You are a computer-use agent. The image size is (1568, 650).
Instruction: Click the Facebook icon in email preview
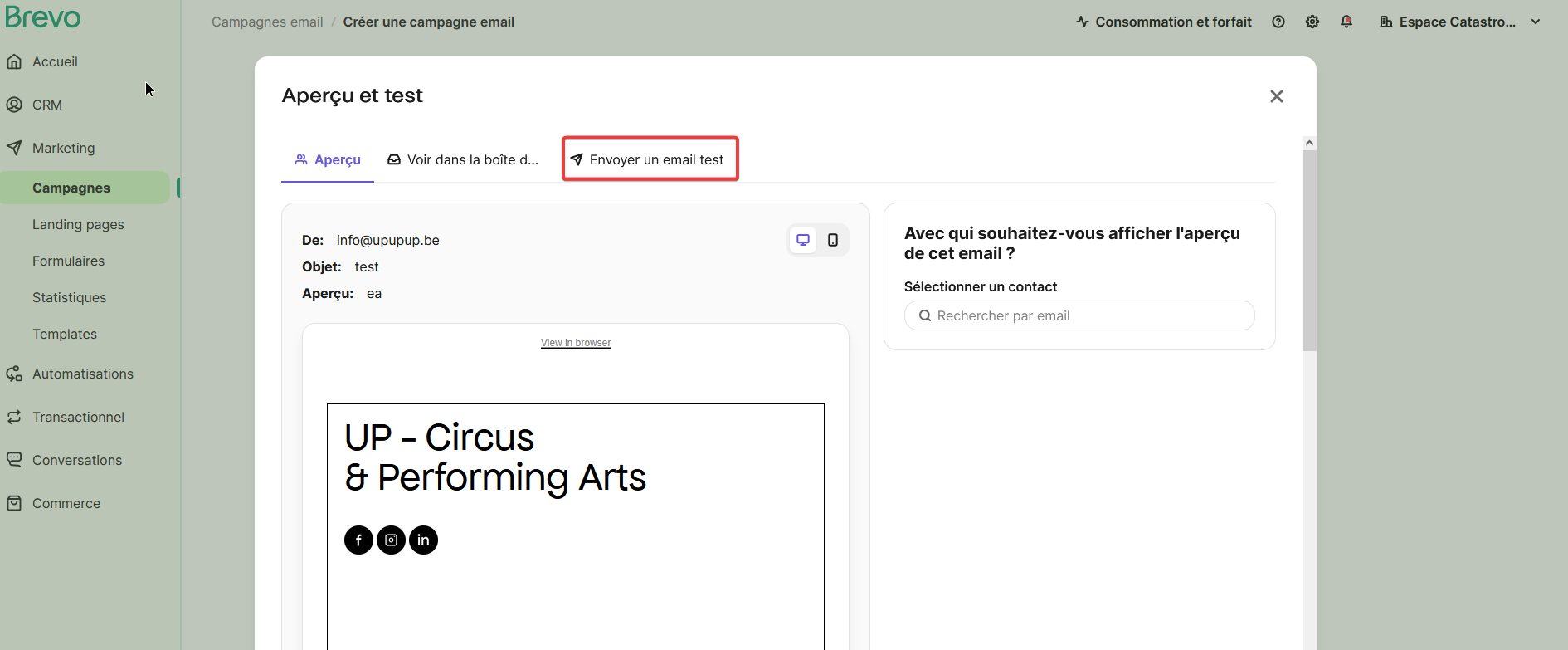pyautogui.click(x=358, y=540)
